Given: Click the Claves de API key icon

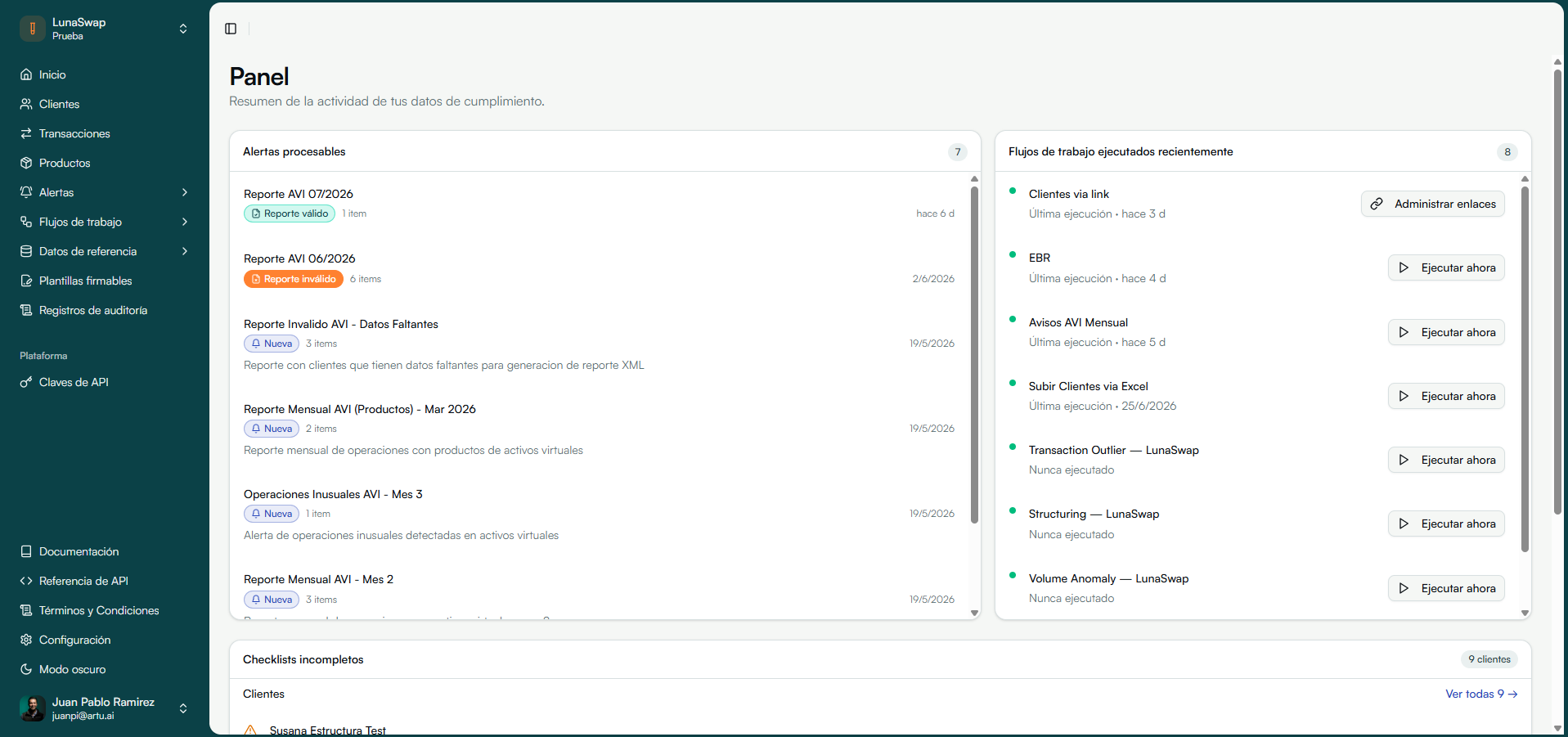Looking at the screenshot, I should 26,382.
